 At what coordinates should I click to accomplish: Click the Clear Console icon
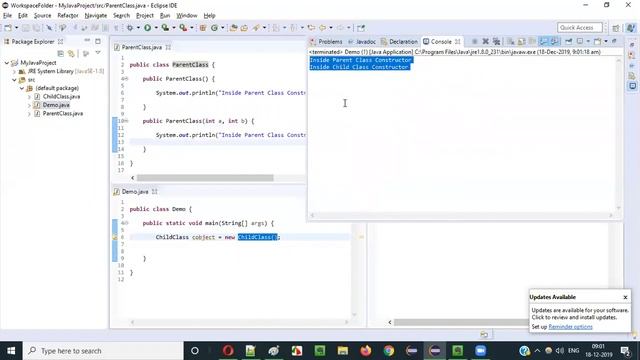tap(511, 41)
